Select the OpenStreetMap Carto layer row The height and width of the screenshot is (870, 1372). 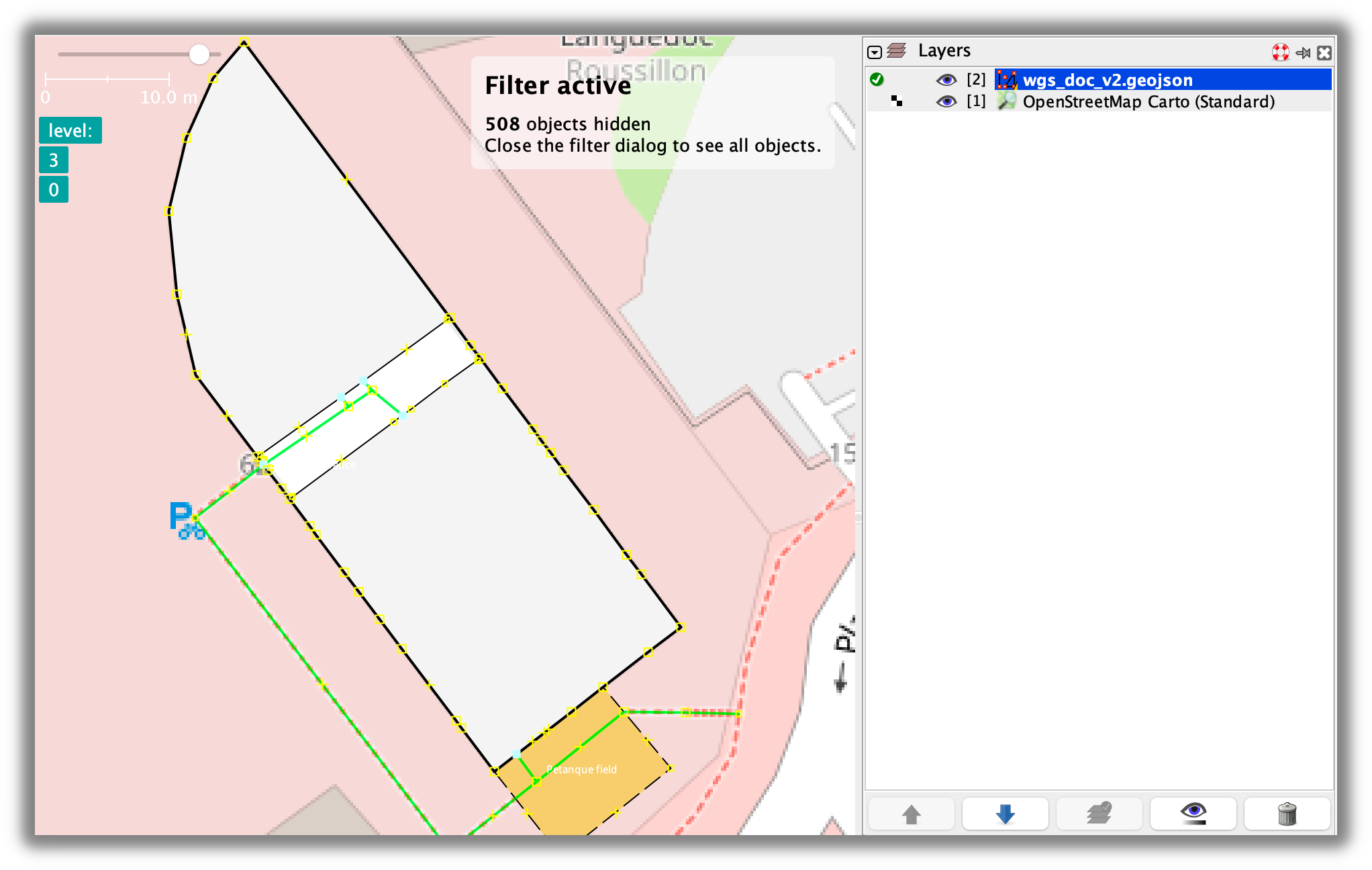click(1141, 101)
